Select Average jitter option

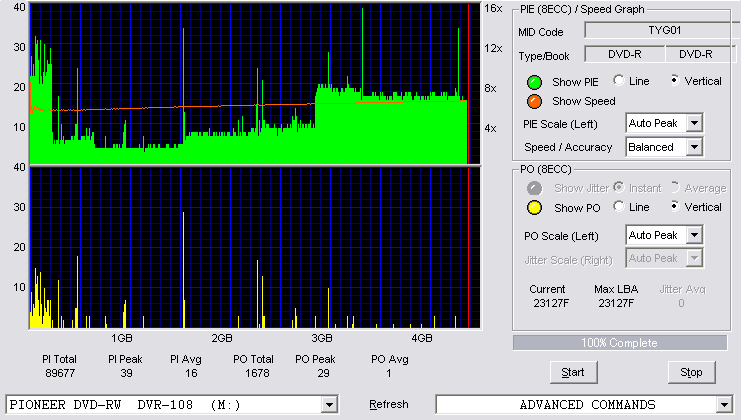[675, 187]
